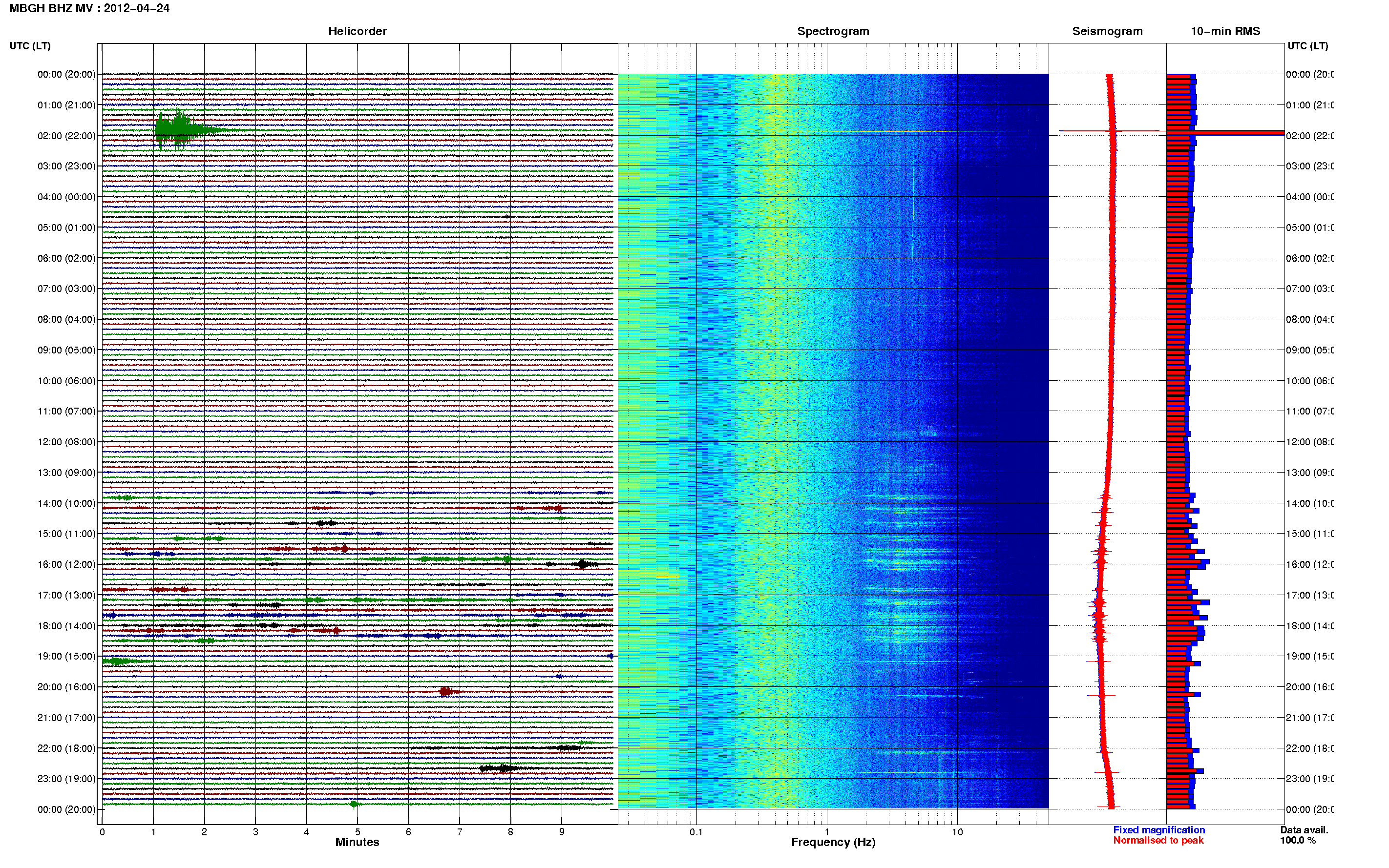1389x868 pixels.
Task: Select left time label 14:00 (10:00)
Action: click(66, 503)
